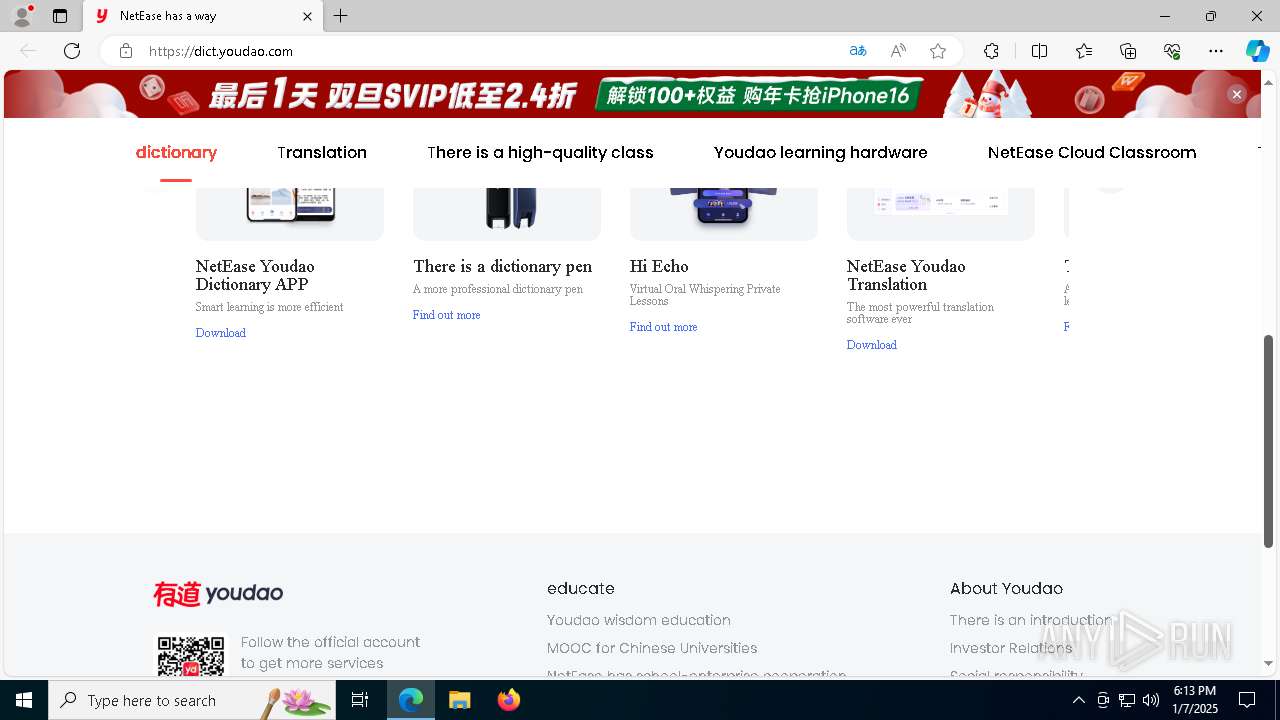Click the scrollbar down arrow
1280x720 pixels.
[x=1269, y=663]
